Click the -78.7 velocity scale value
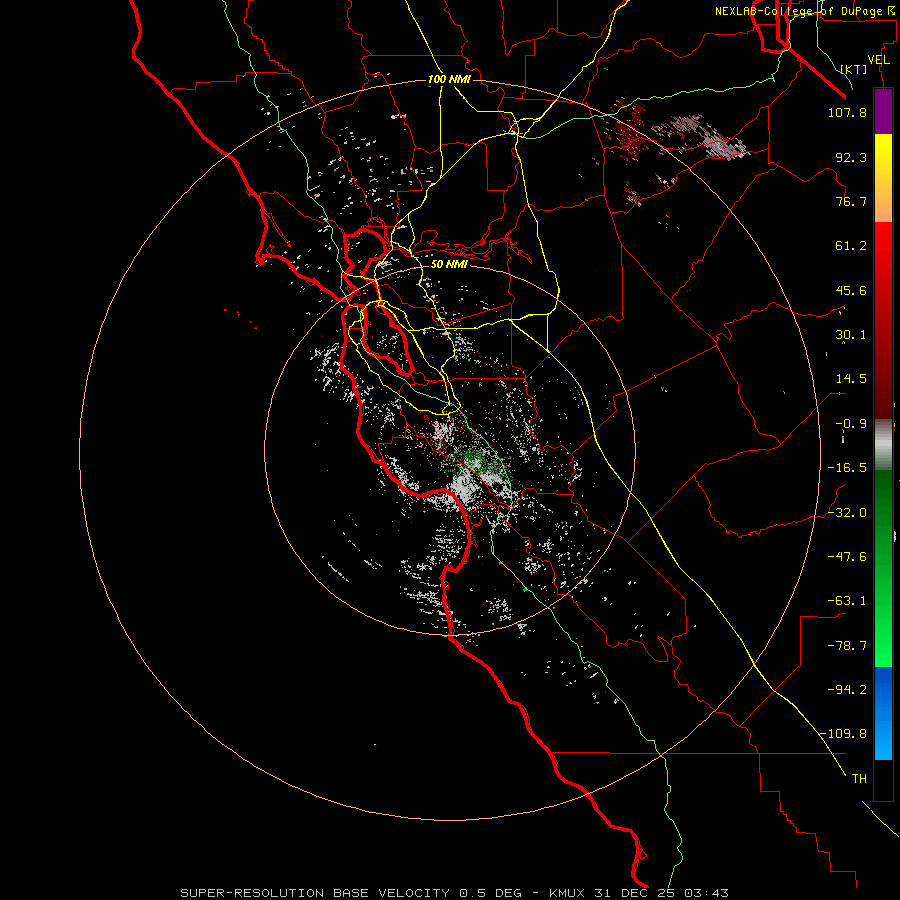 tap(847, 646)
